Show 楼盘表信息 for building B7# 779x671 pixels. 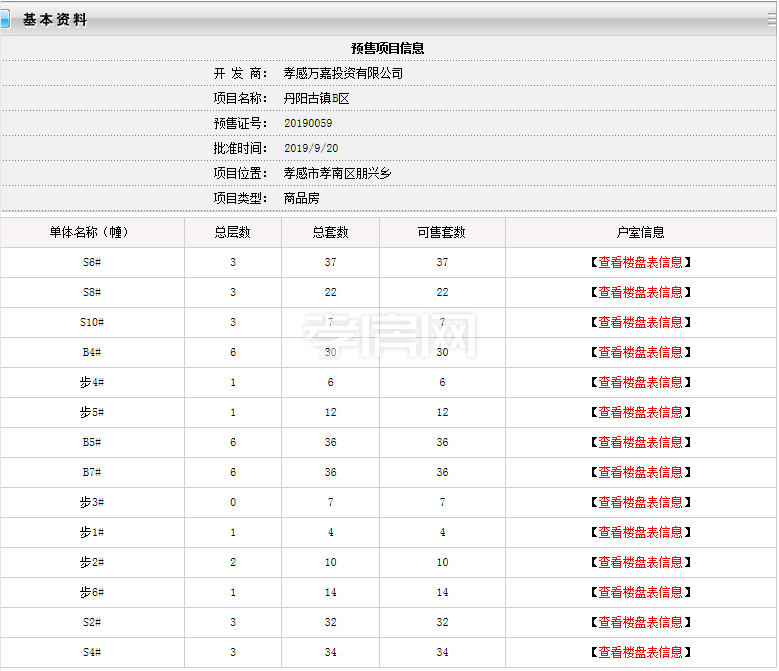point(640,472)
